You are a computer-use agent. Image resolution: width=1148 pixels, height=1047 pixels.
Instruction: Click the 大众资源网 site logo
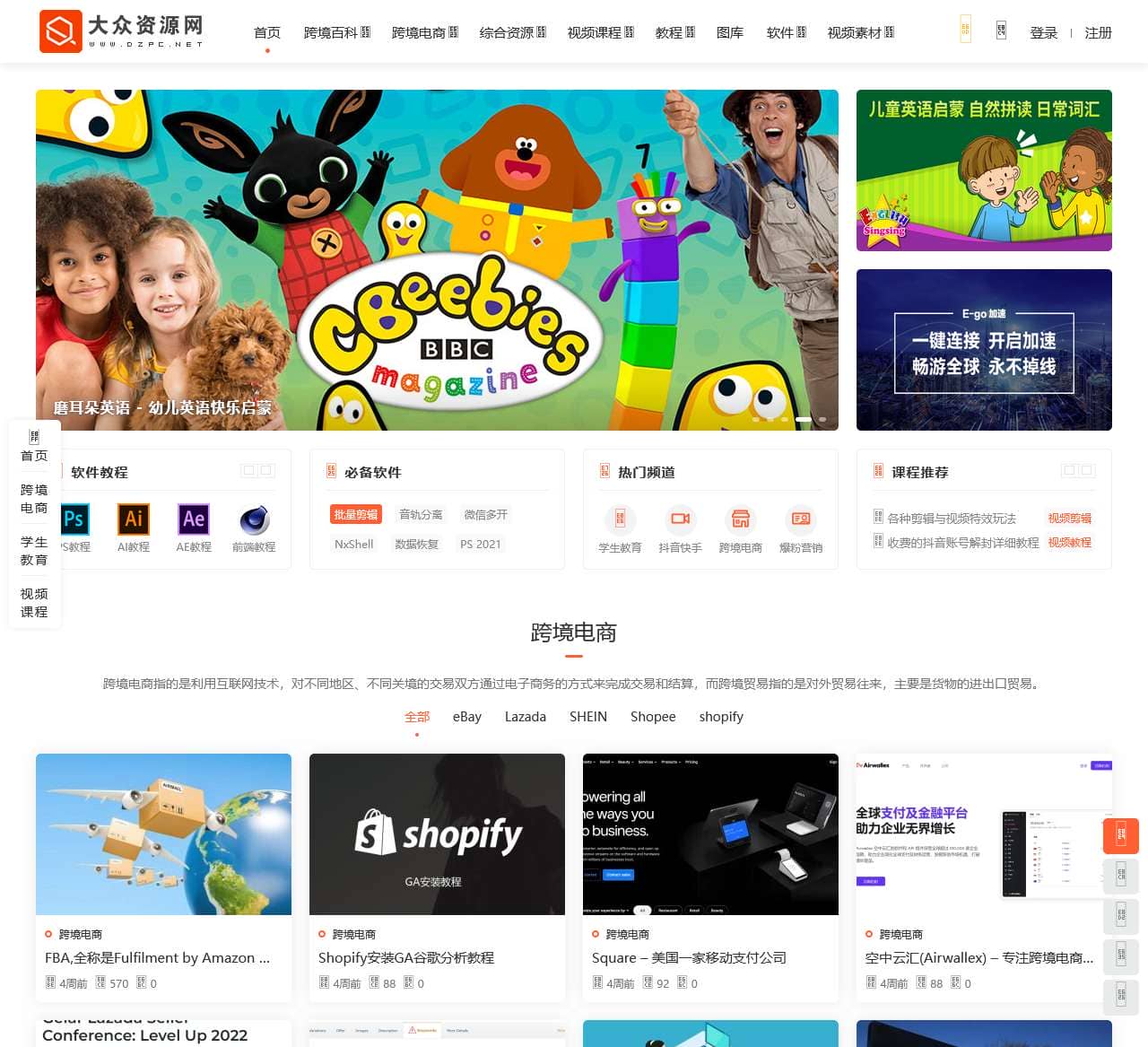pos(122,31)
